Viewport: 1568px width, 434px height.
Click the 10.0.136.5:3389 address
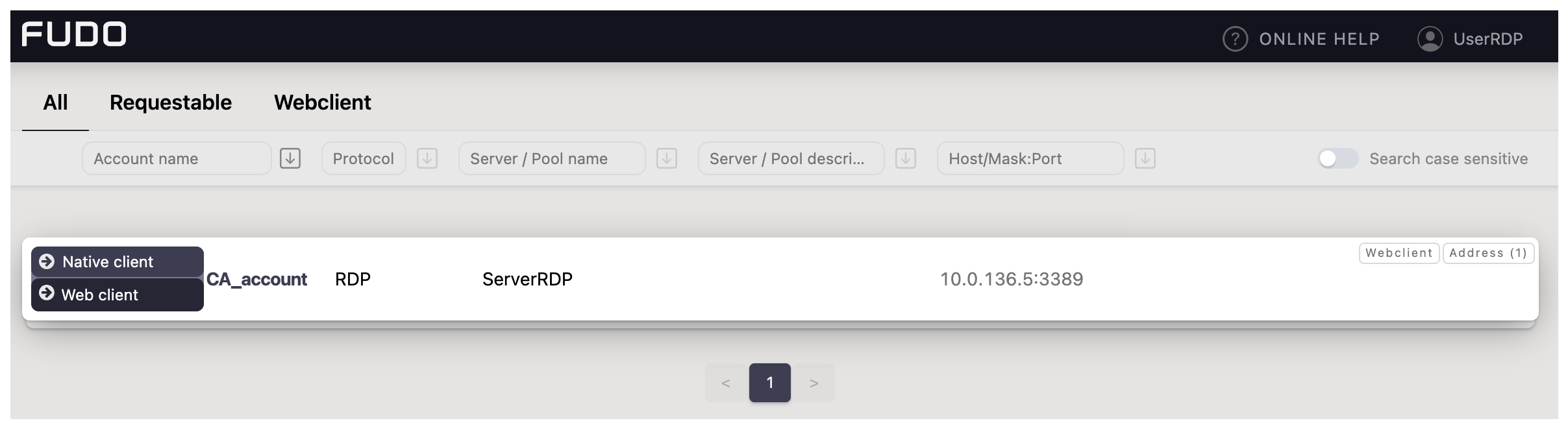[1012, 279]
